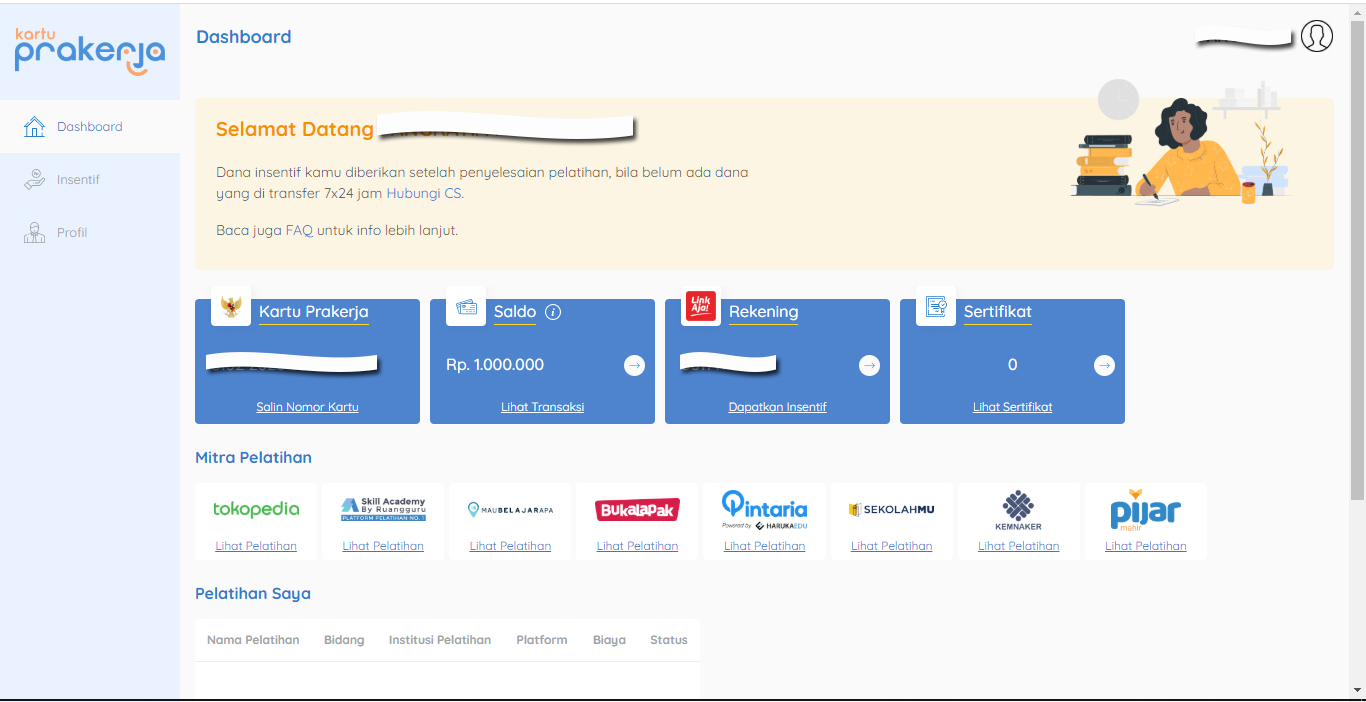Click Dapatkan Insentif link
The image size is (1366, 702).
click(x=777, y=407)
